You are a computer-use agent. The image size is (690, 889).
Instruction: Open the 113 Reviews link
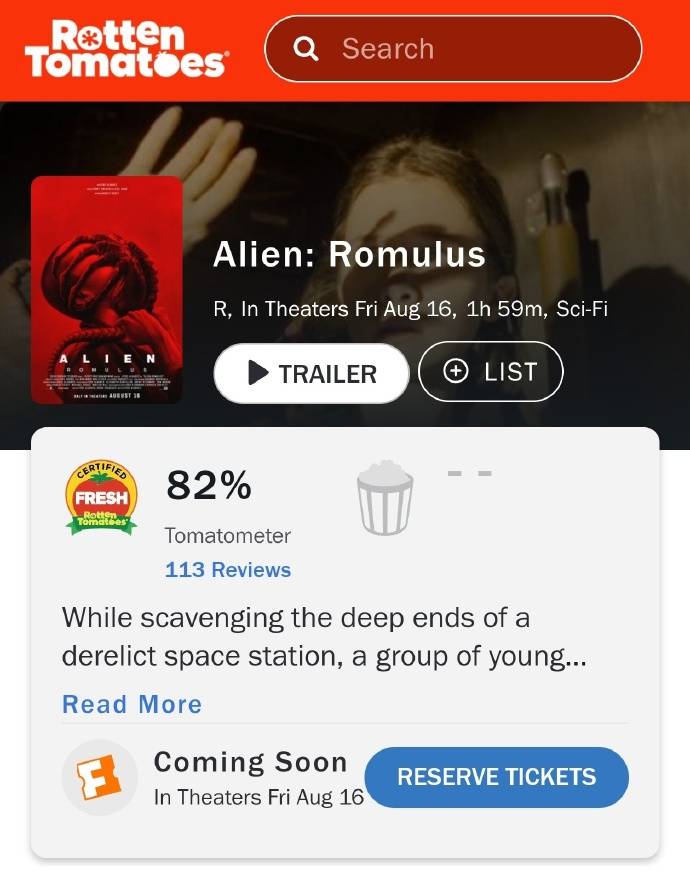(228, 569)
